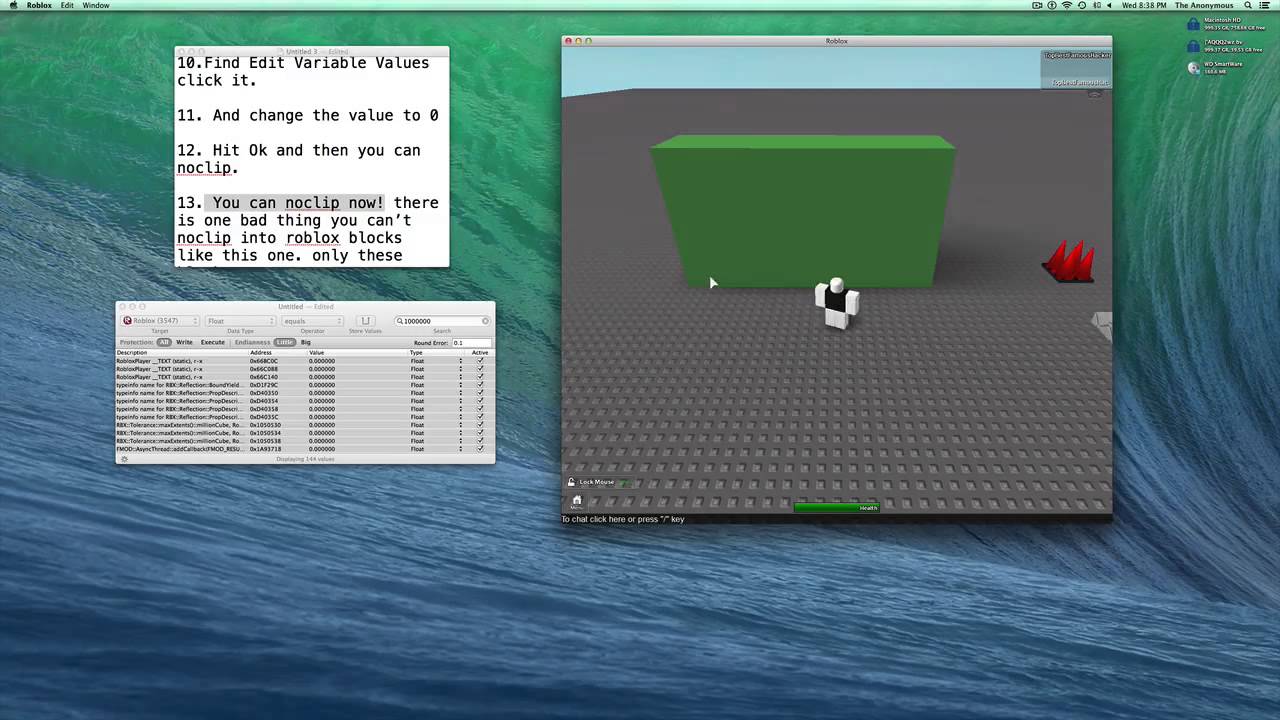Click the Round Error input field
Image resolution: width=1280 pixels, height=720 pixels.
click(471, 343)
